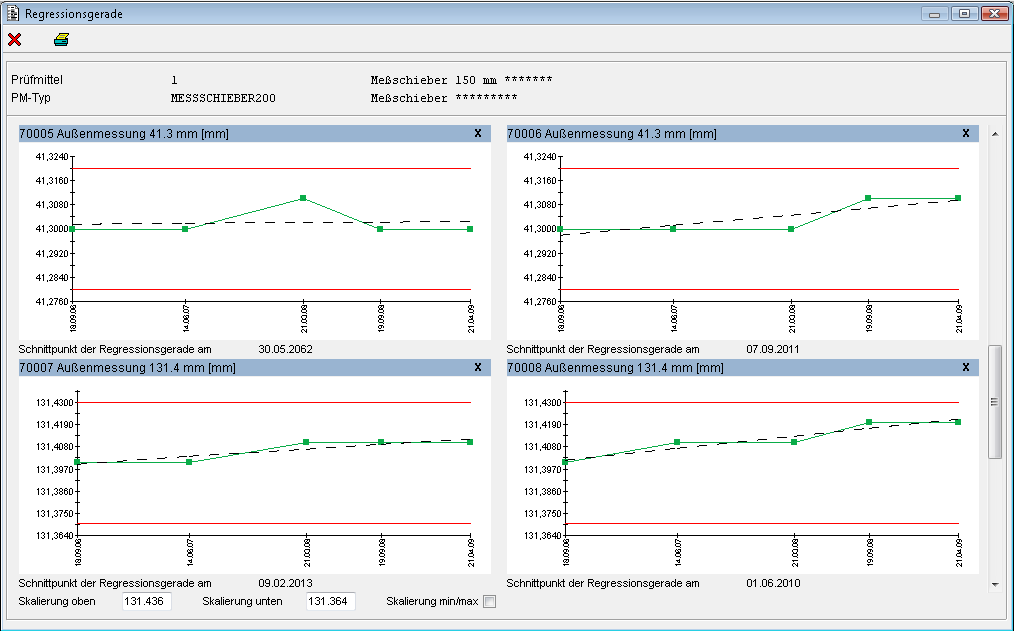
Task: Close the 70006 Außenmessung chart panel
Action: click(x=966, y=133)
